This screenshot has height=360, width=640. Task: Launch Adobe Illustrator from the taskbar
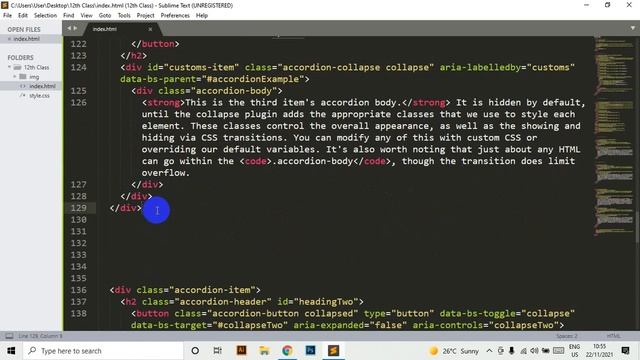coord(241,350)
